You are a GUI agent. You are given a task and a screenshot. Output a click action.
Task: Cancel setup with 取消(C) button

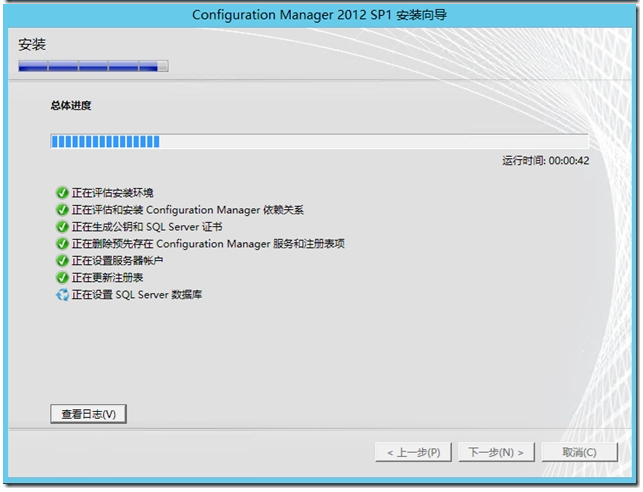579,452
